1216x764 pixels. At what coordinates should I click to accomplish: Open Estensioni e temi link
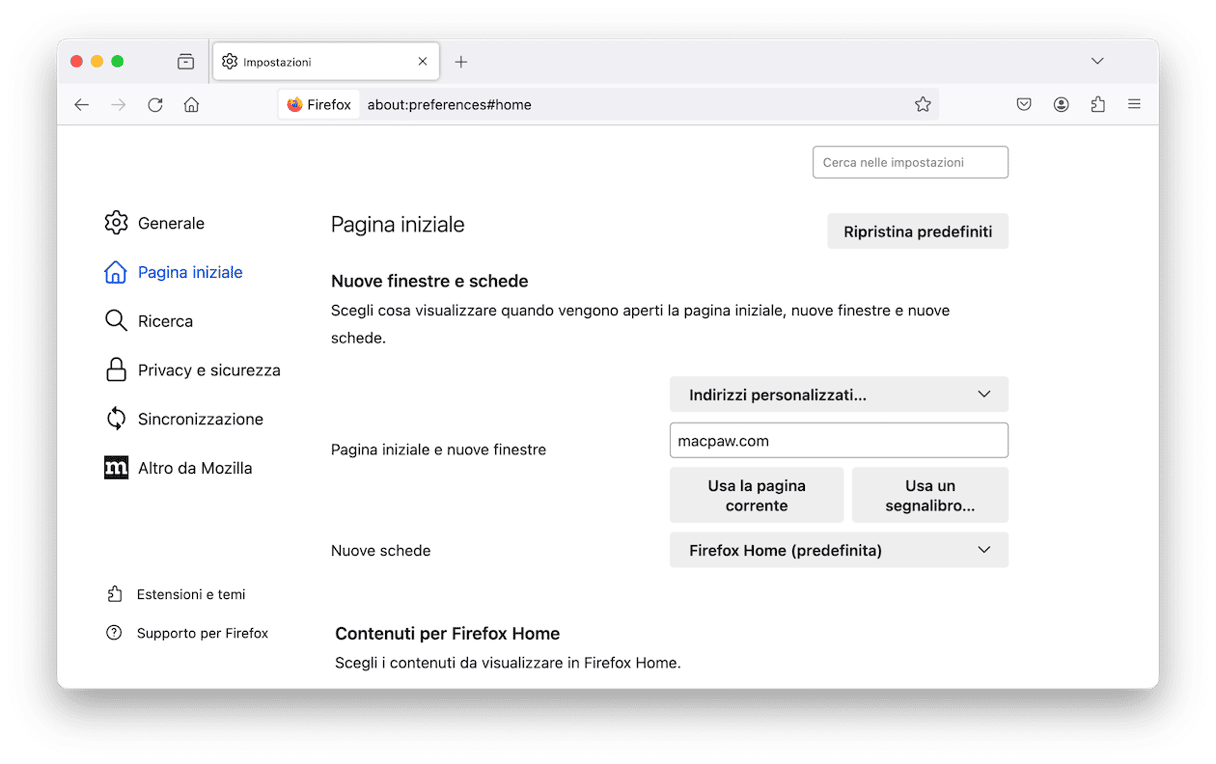pos(176,594)
